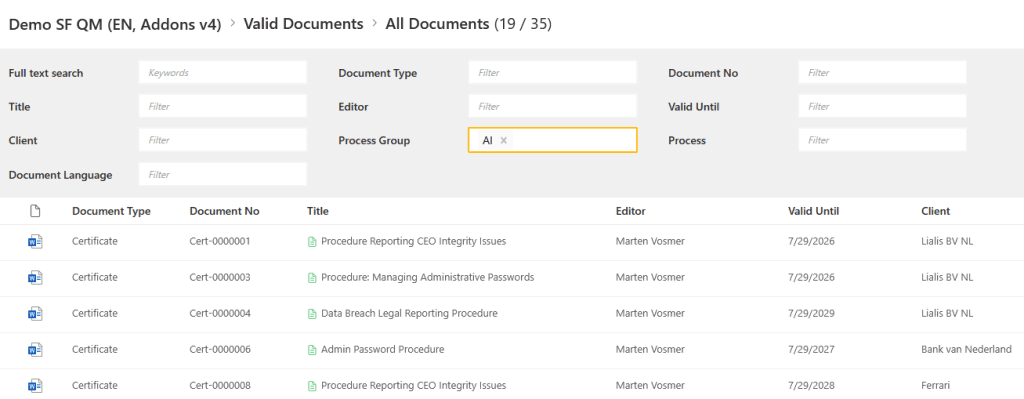Open Procedure: Managing Administrative Passwords document
1024x399 pixels.
click(428, 277)
